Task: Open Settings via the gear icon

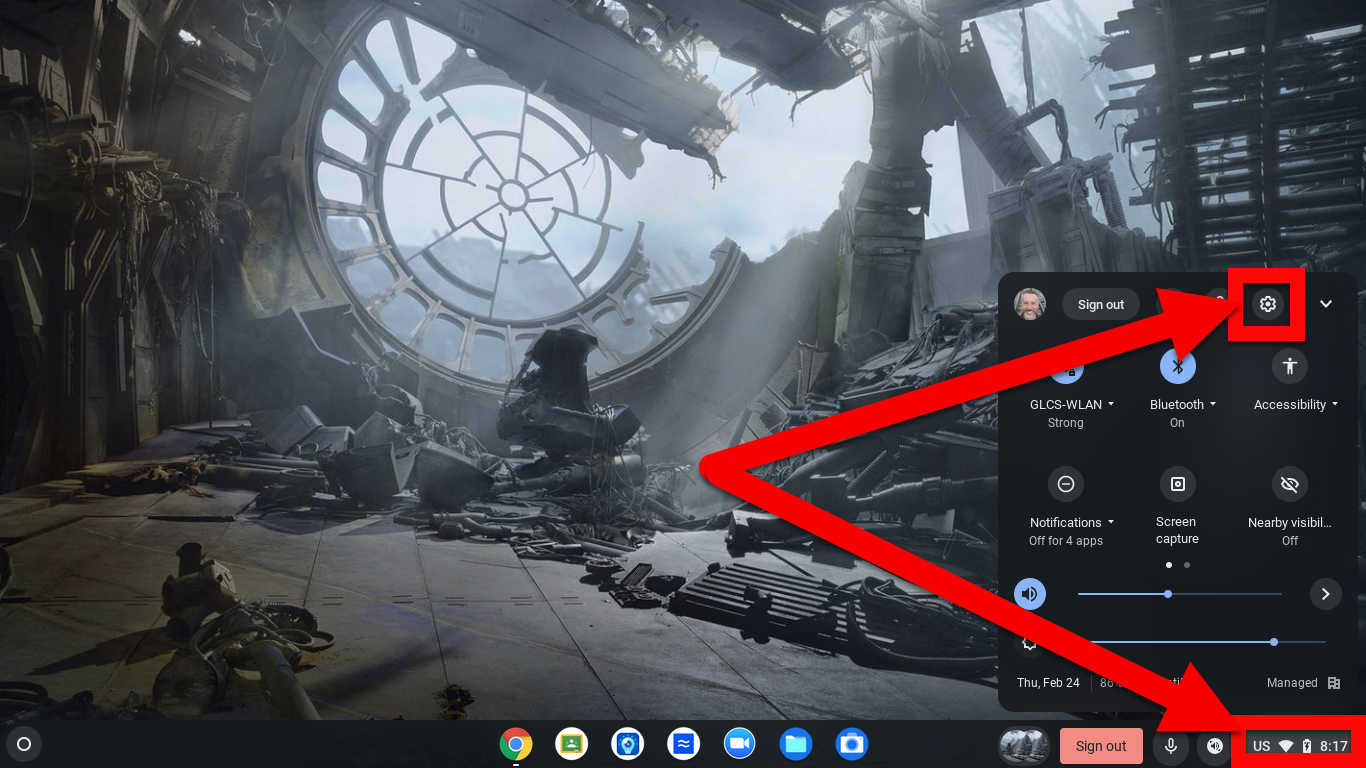Action: tap(1268, 304)
